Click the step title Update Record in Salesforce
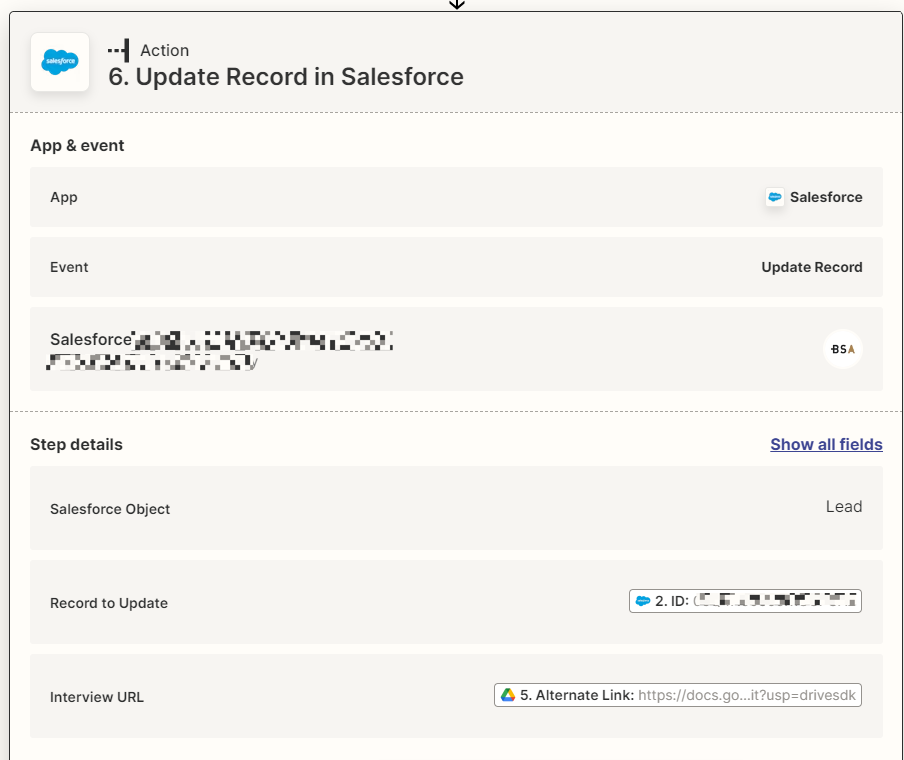This screenshot has width=904, height=760. pos(286,77)
